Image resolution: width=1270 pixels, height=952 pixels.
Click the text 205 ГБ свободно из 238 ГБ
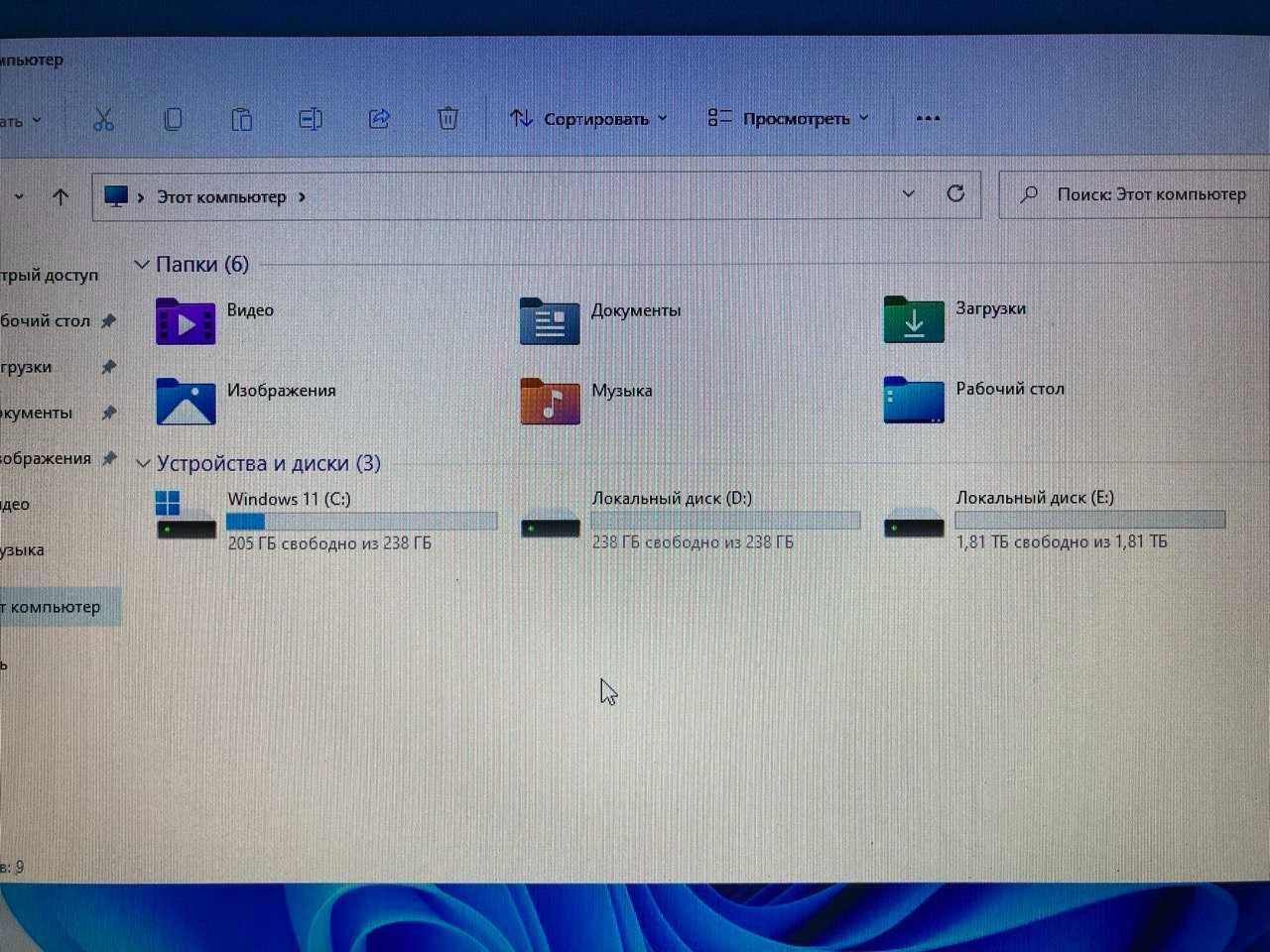[329, 543]
